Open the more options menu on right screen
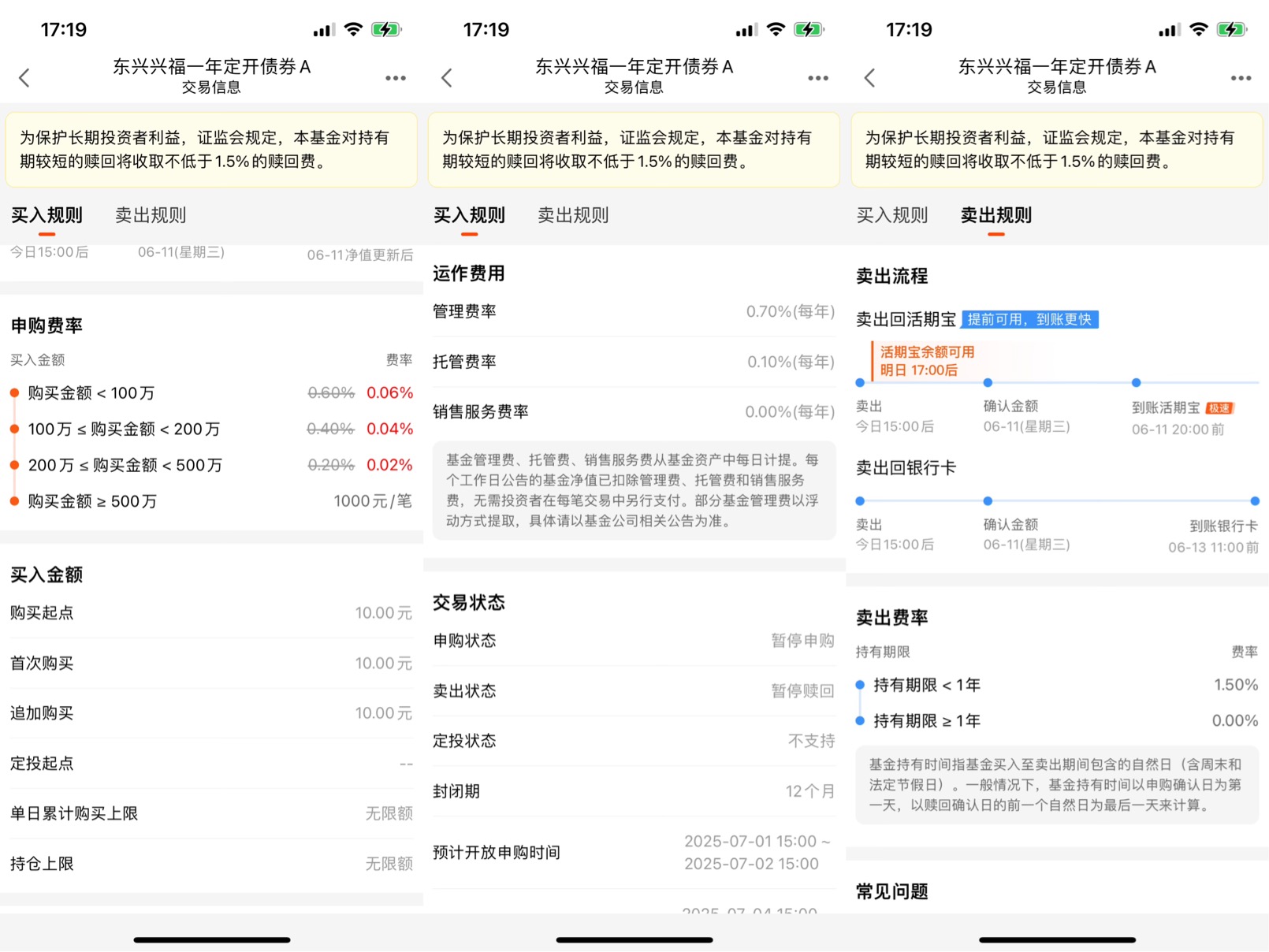 [x=1241, y=78]
